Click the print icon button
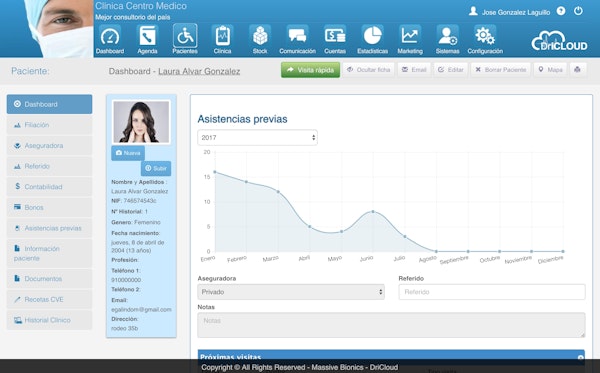Image resolution: width=600 pixels, height=373 pixels. pyautogui.click(x=577, y=70)
